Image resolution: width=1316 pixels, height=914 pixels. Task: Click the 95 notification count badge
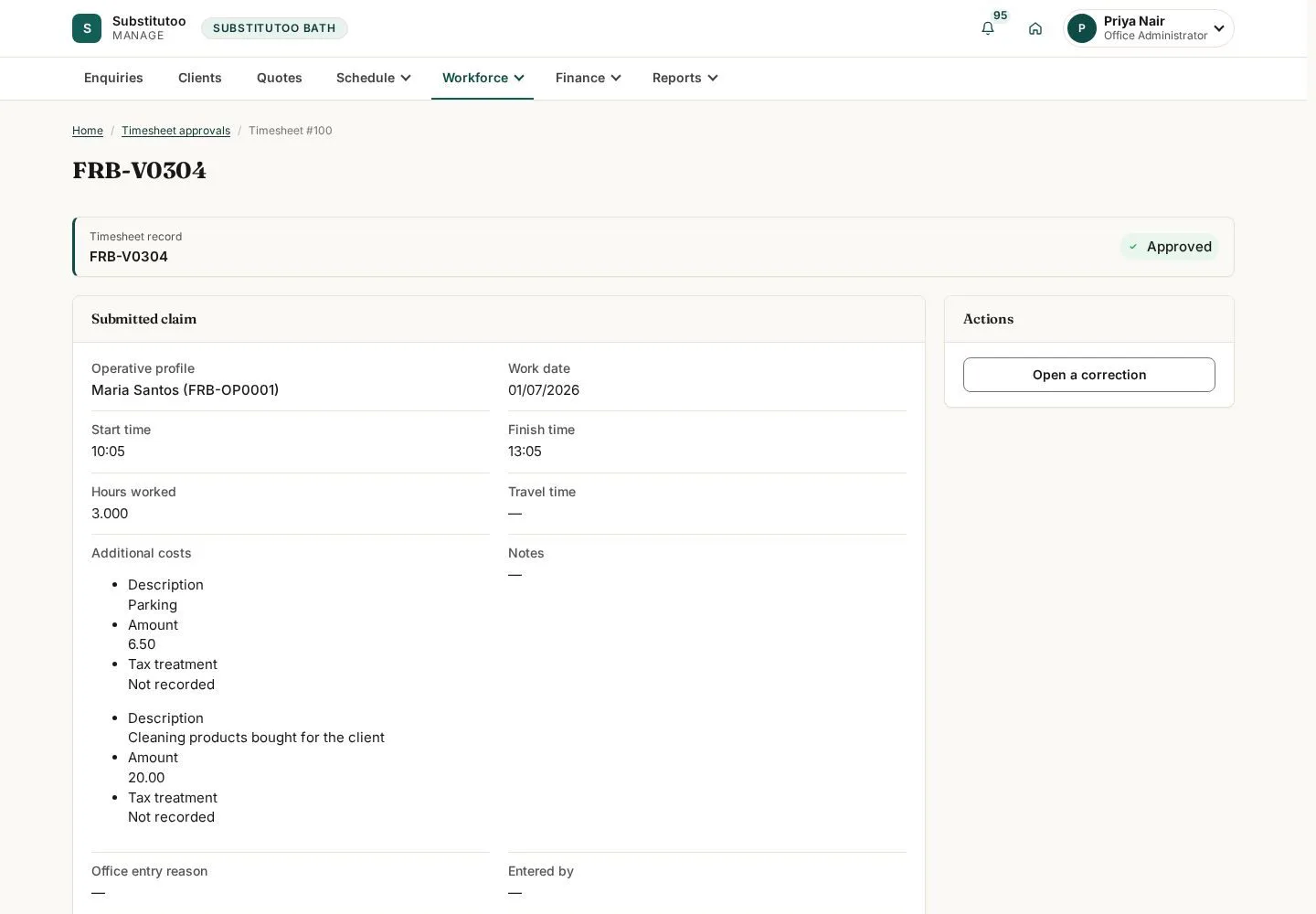coord(1000,16)
